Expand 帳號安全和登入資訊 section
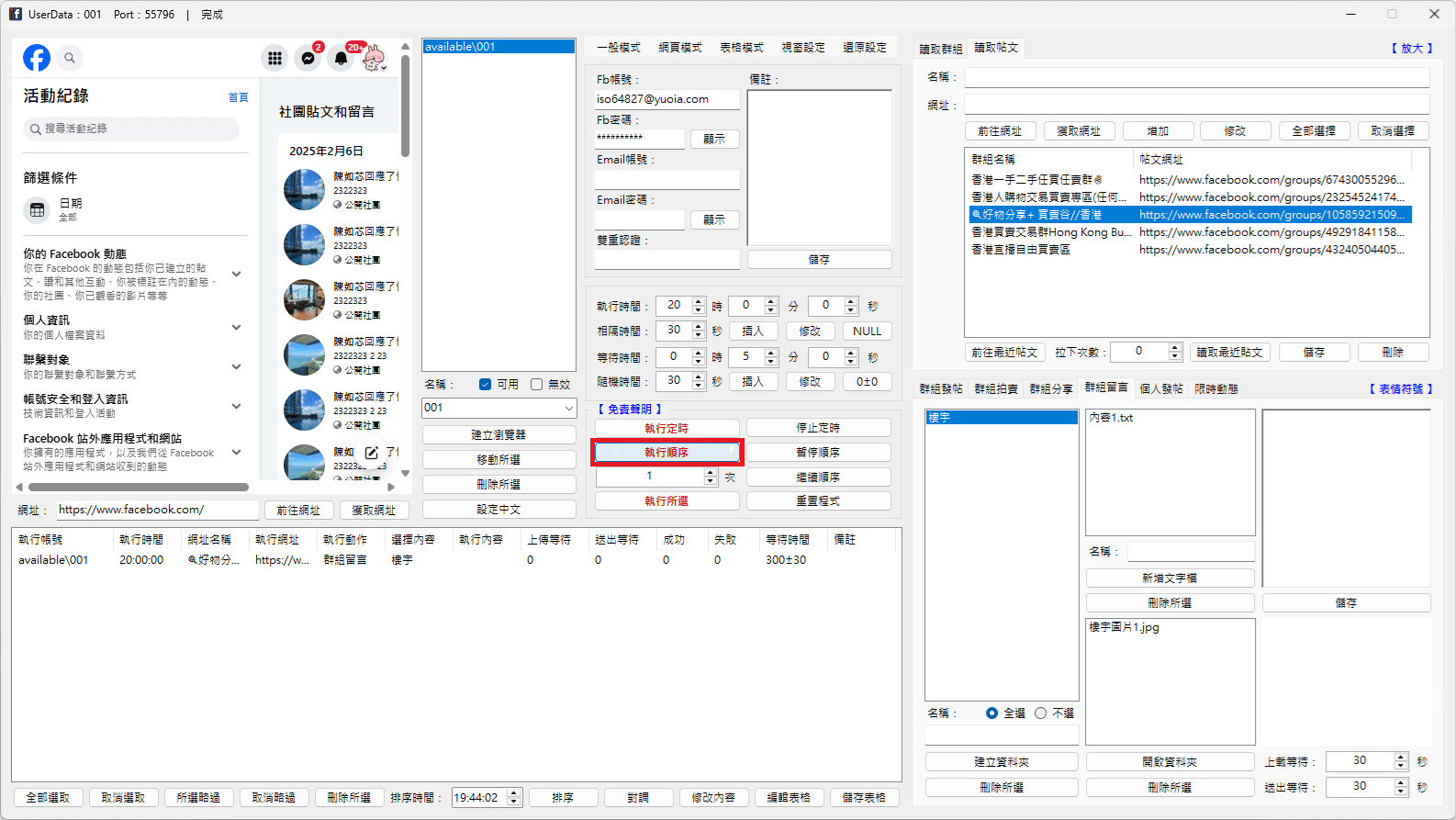This screenshot has height=820, width=1456. click(236, 406)
